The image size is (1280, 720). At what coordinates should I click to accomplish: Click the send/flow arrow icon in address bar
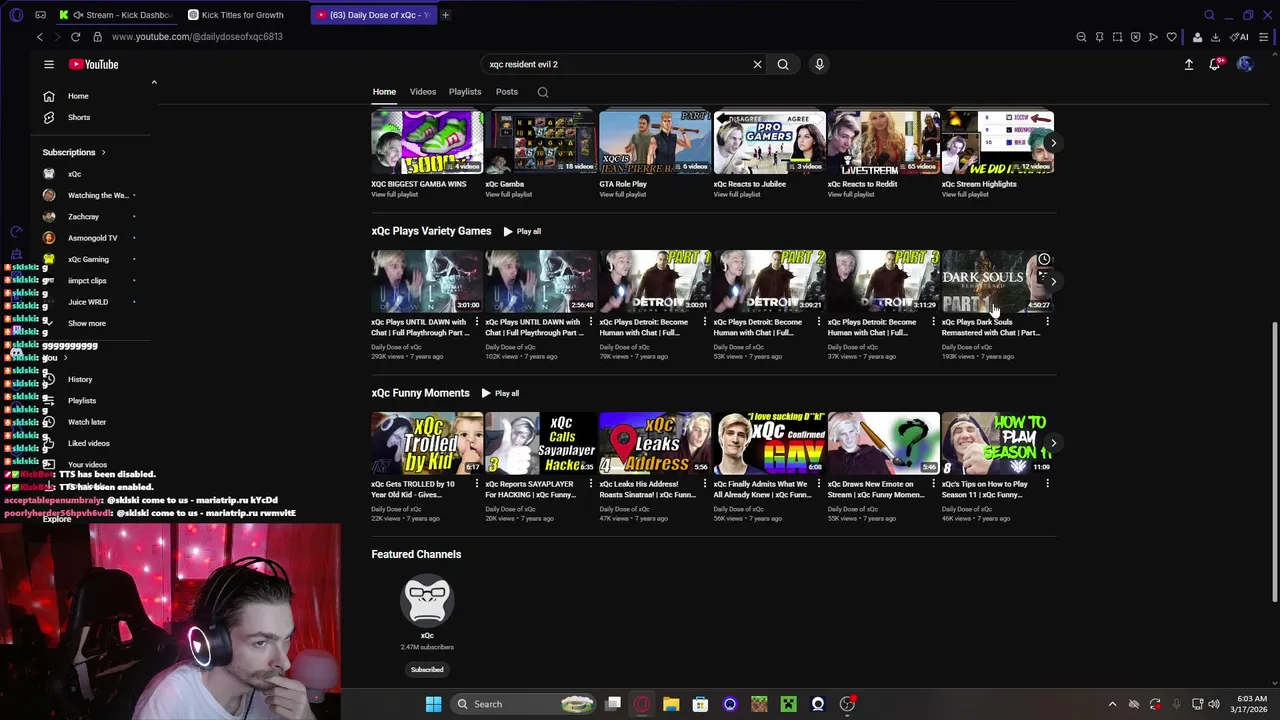tap(1153, 37)
